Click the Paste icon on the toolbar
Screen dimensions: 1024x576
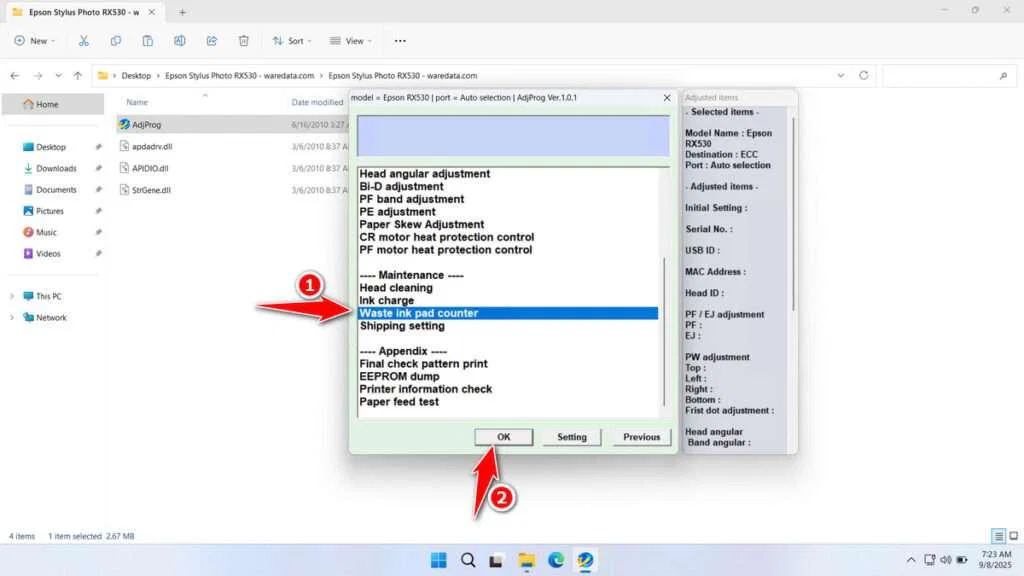coord(148,41)
